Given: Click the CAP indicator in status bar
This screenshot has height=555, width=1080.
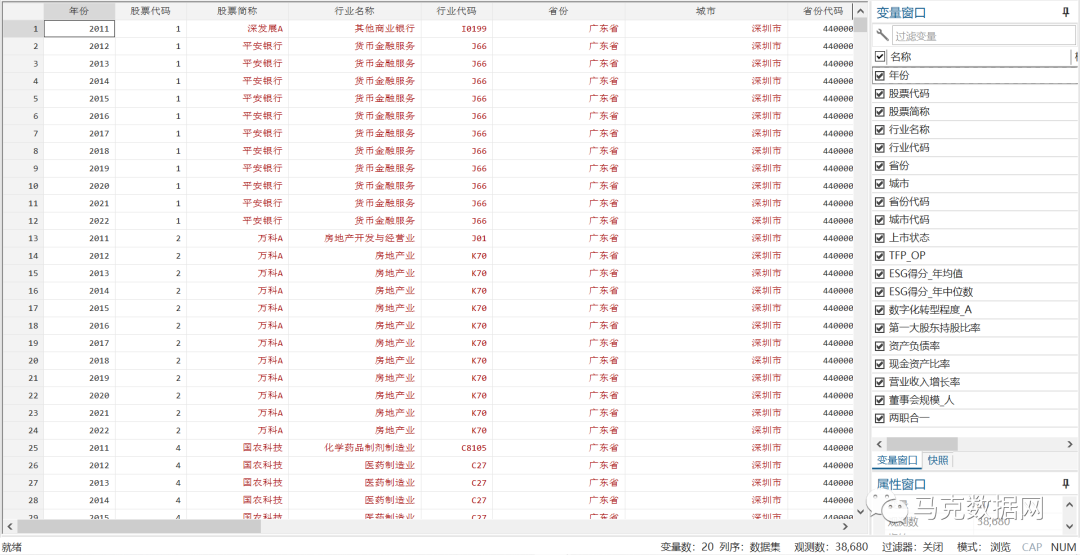Looking at the screenshot, I should tap(1031, 547).
